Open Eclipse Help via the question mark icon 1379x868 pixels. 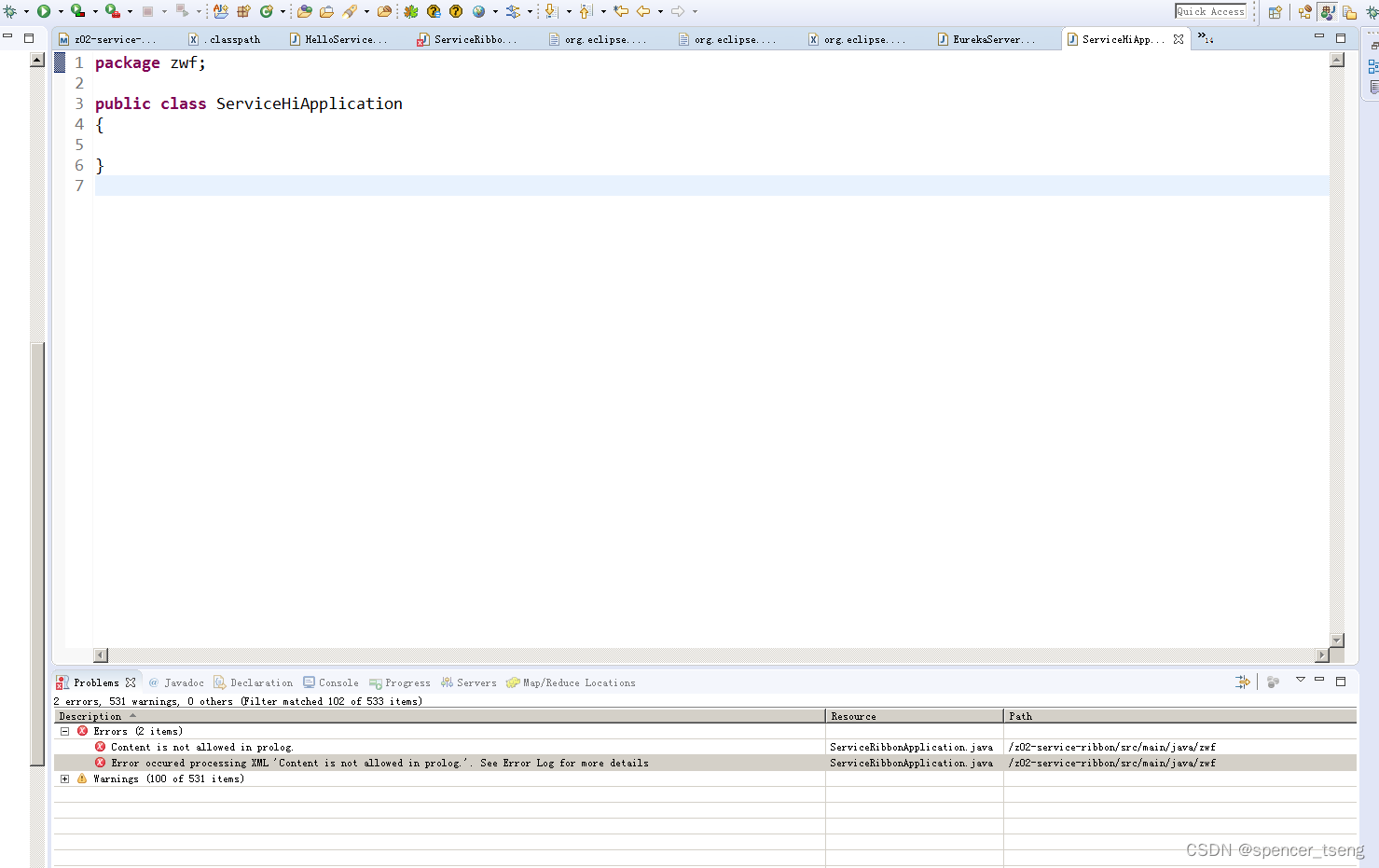click(x=455, y=10)
